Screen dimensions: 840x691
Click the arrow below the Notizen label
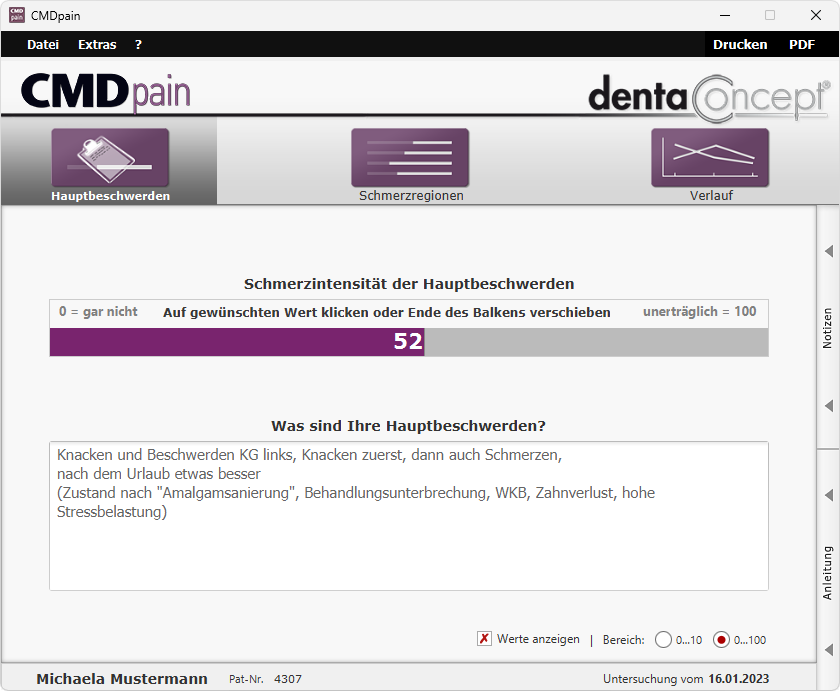pyautogui.click(x=829, y=405)
